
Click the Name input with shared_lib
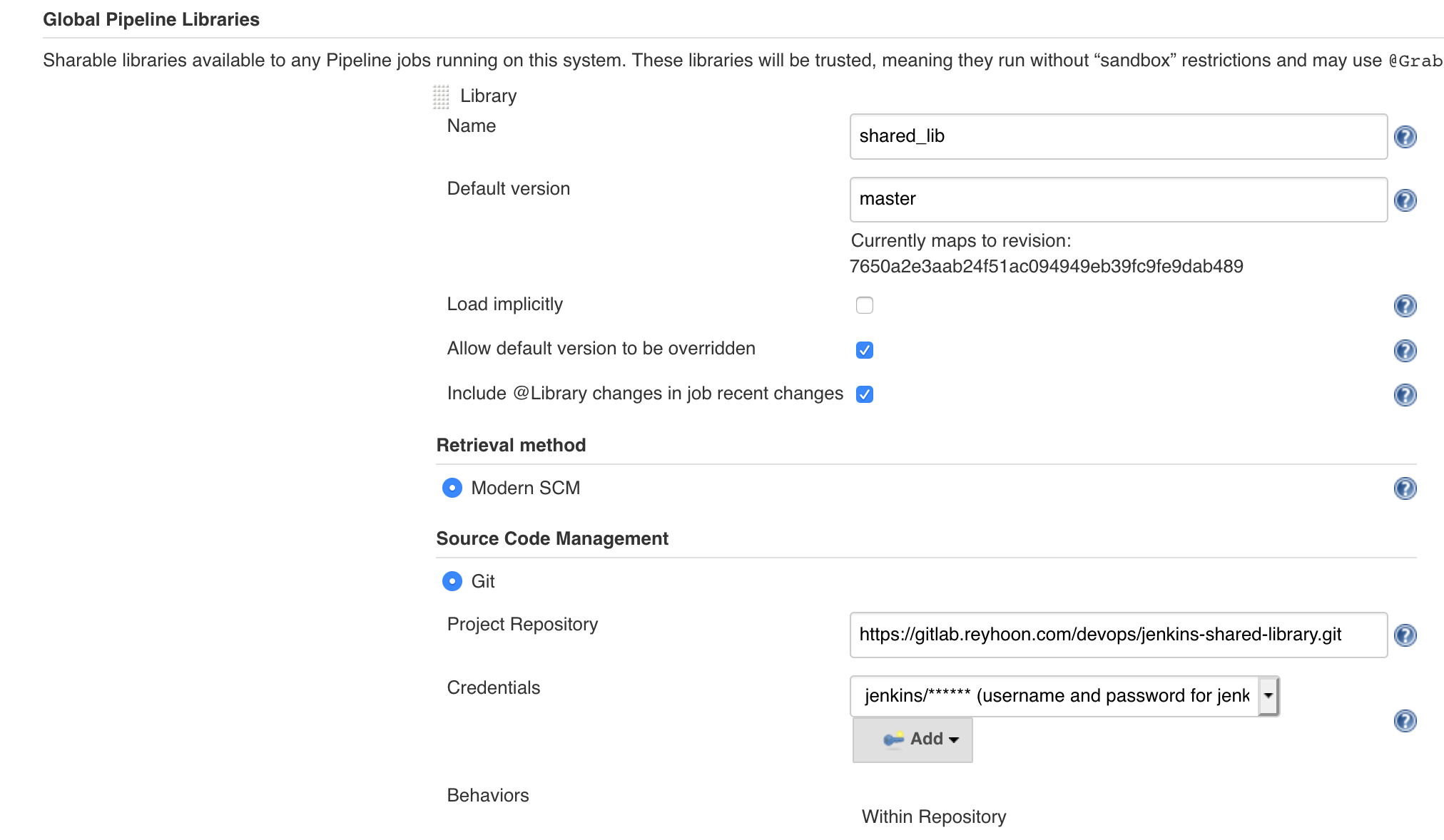click(x=1118, y=136)
